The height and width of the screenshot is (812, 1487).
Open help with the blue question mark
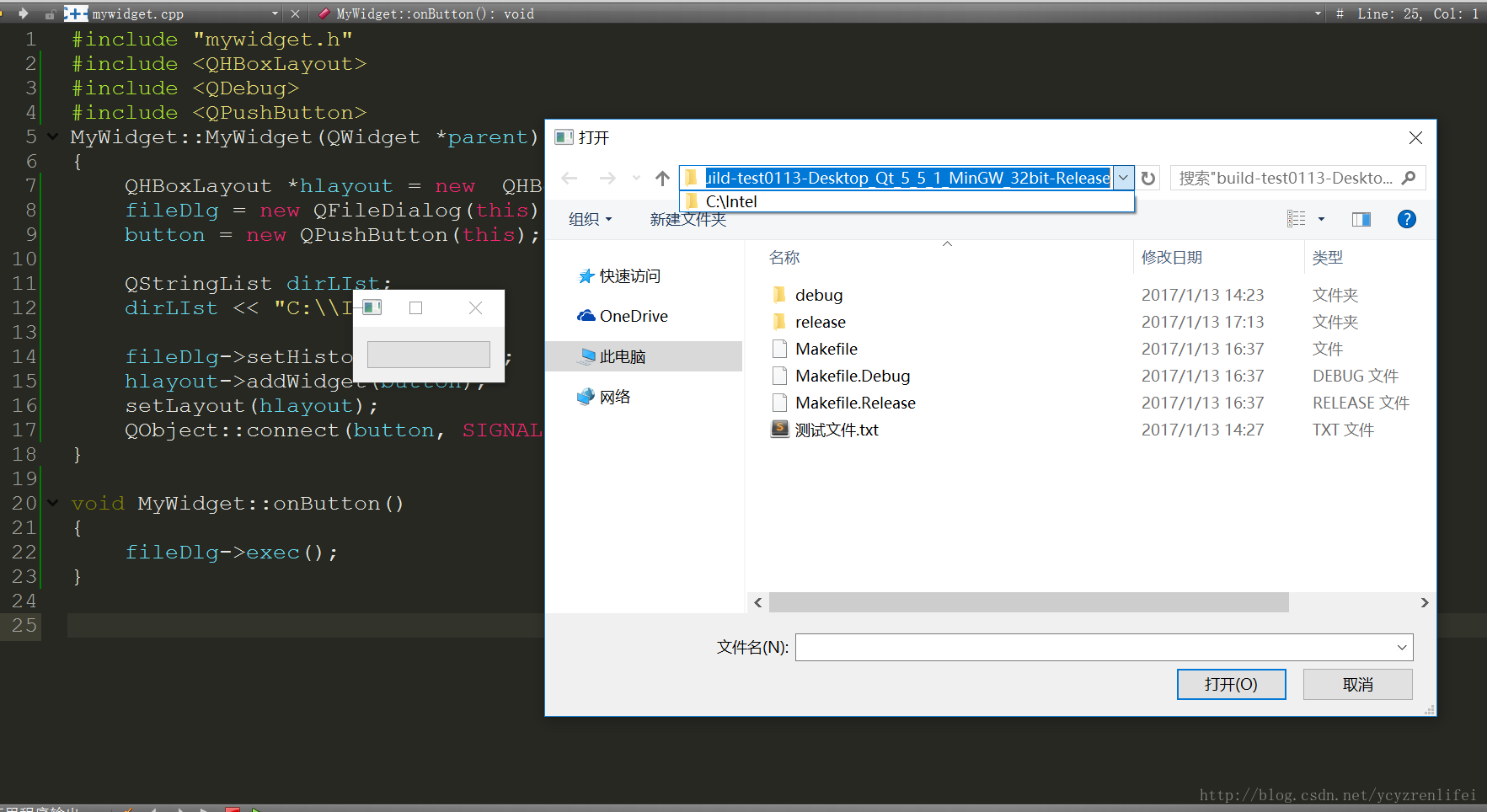1406,219
